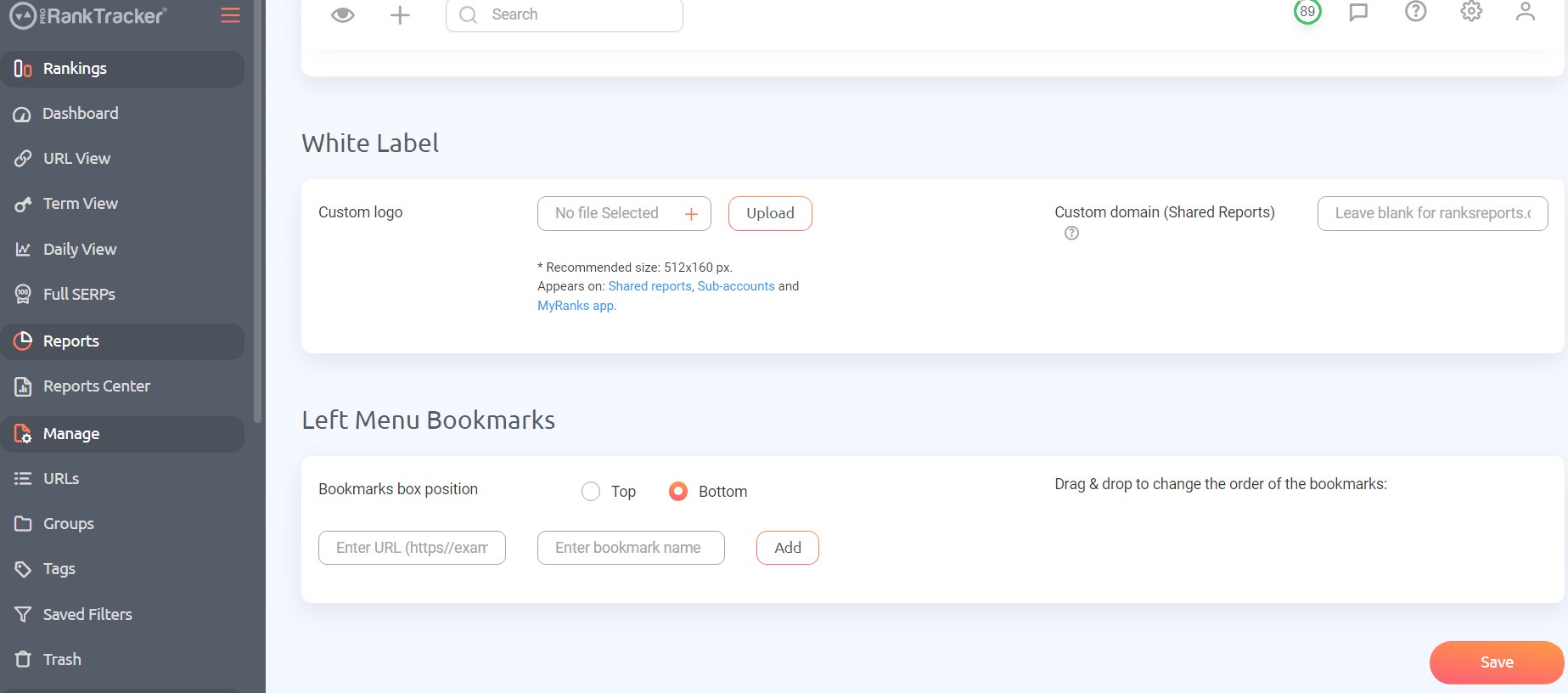This screenshot has height=693, width=1568.
Task: Click the Custom domain help tooltip icon
Action: 1071,233
